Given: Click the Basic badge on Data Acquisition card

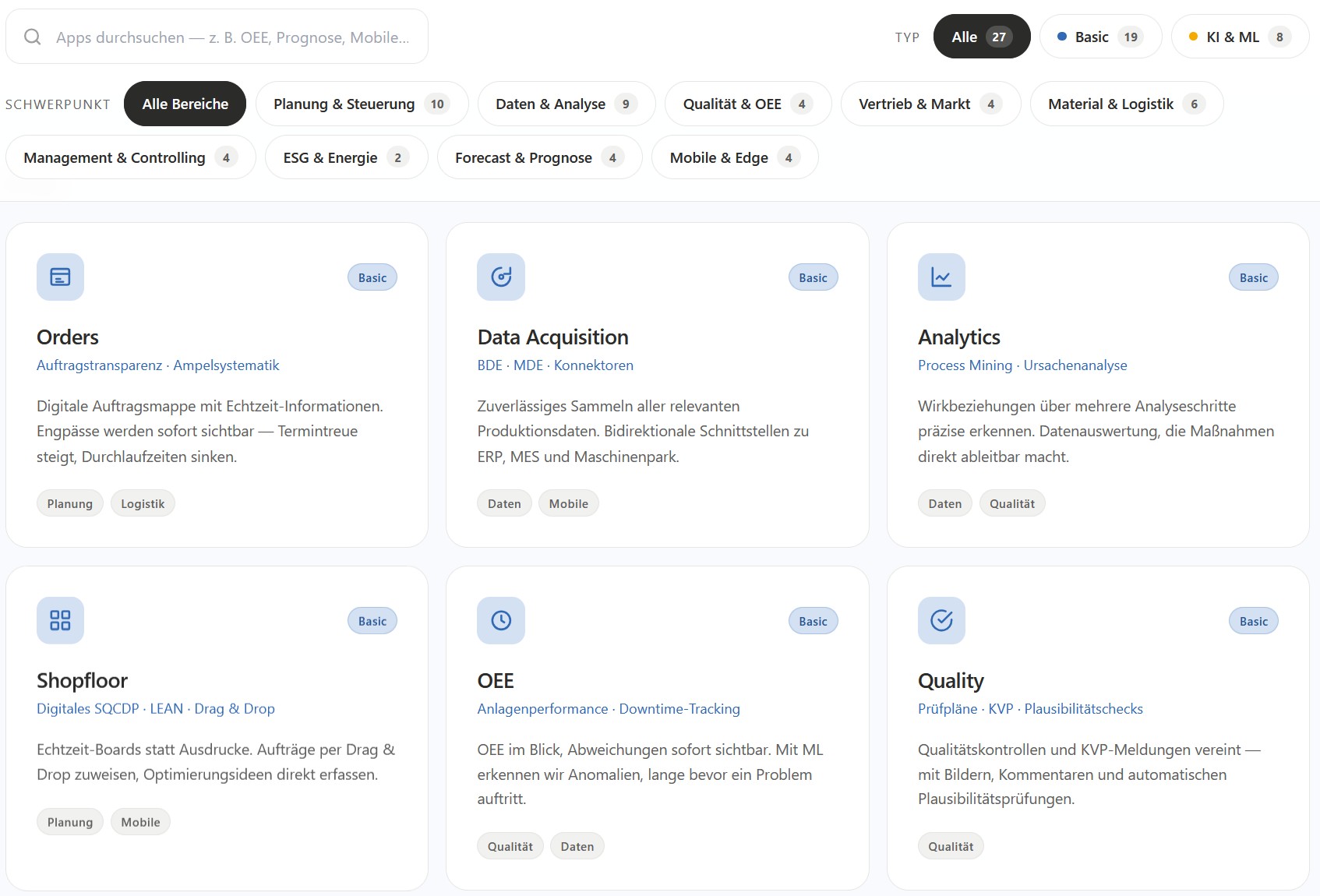Looking at the screenshot, I should tap(813, 277).
